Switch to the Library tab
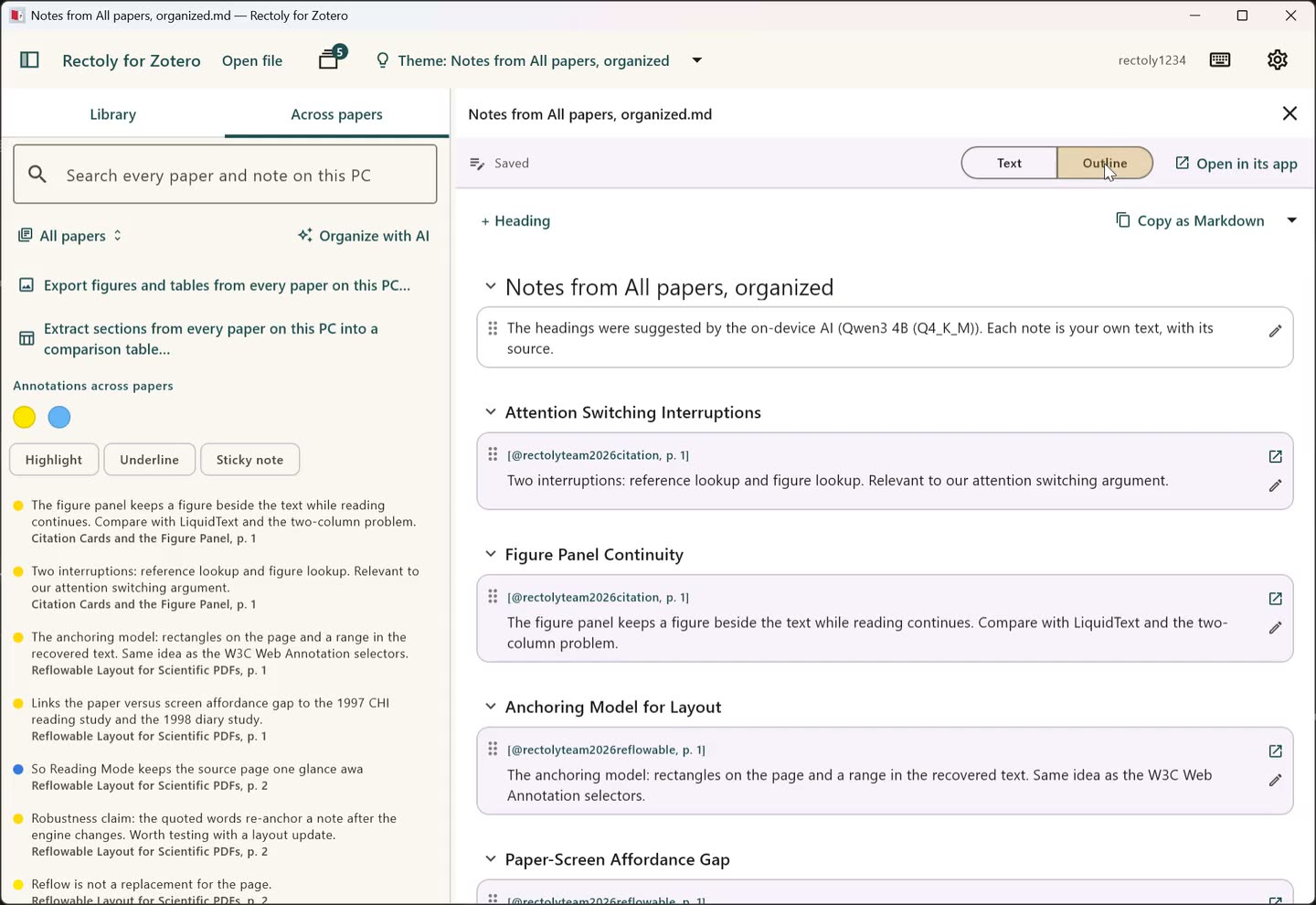Image resolution: width=1316 pixels, height=905 pixels. (x=112, y=114)
